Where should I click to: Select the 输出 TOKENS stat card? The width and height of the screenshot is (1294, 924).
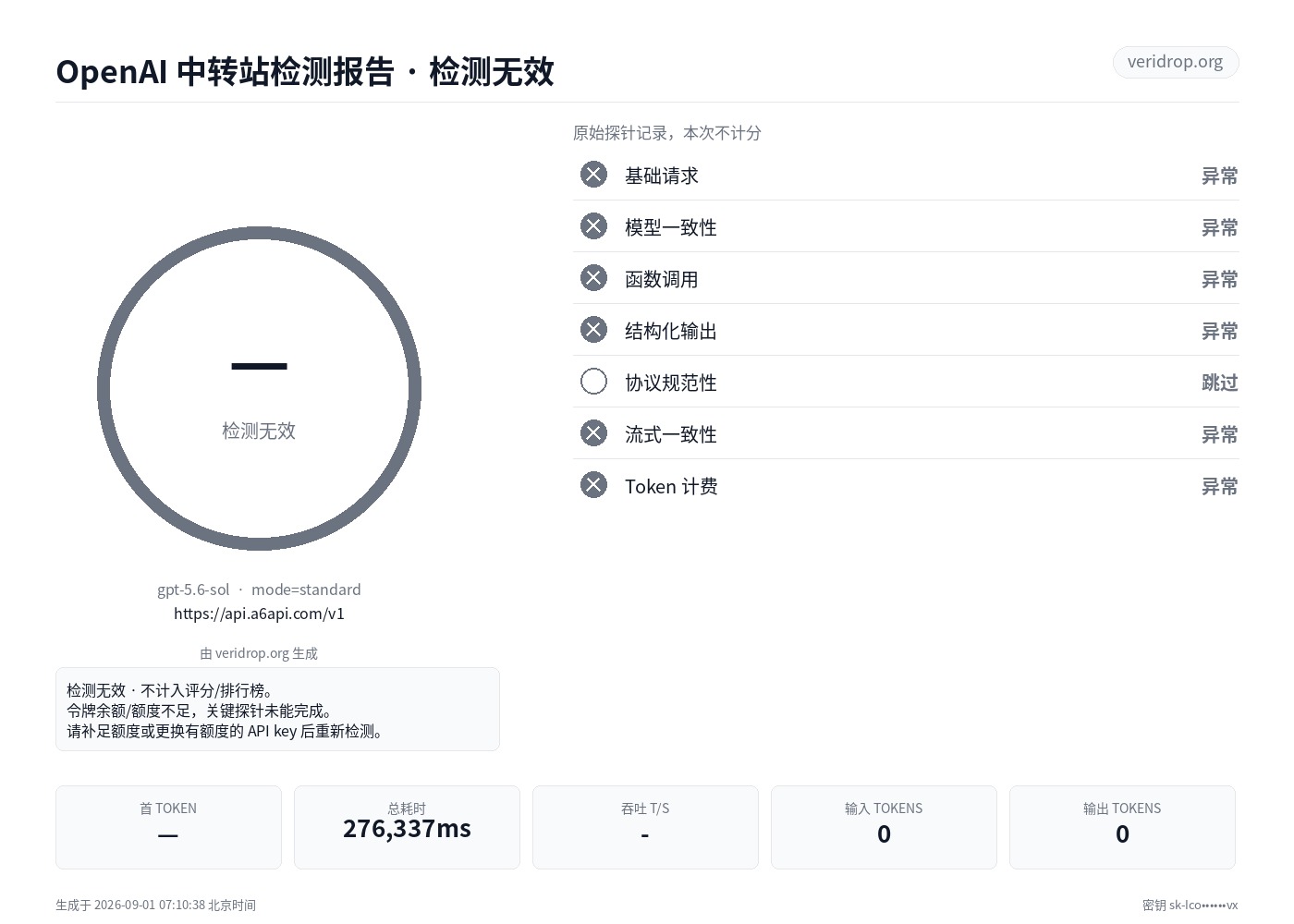(1122, 827)
